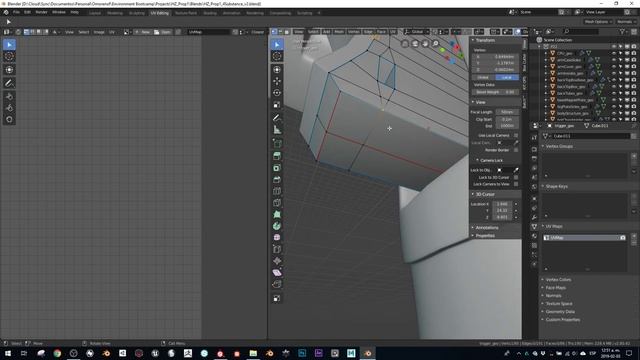This screenshot has height=360, width=640.
Task: Open the Image menu in UV editor
Action: pyautogui.click(x=99, y=32)
